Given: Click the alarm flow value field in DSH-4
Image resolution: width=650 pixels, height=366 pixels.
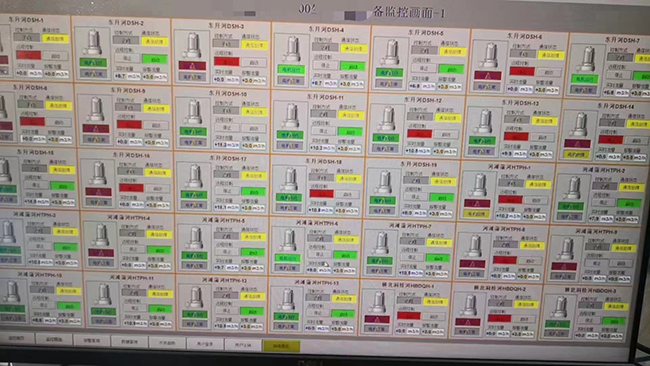Looking at the screenshot, I should tap(352, 84).
